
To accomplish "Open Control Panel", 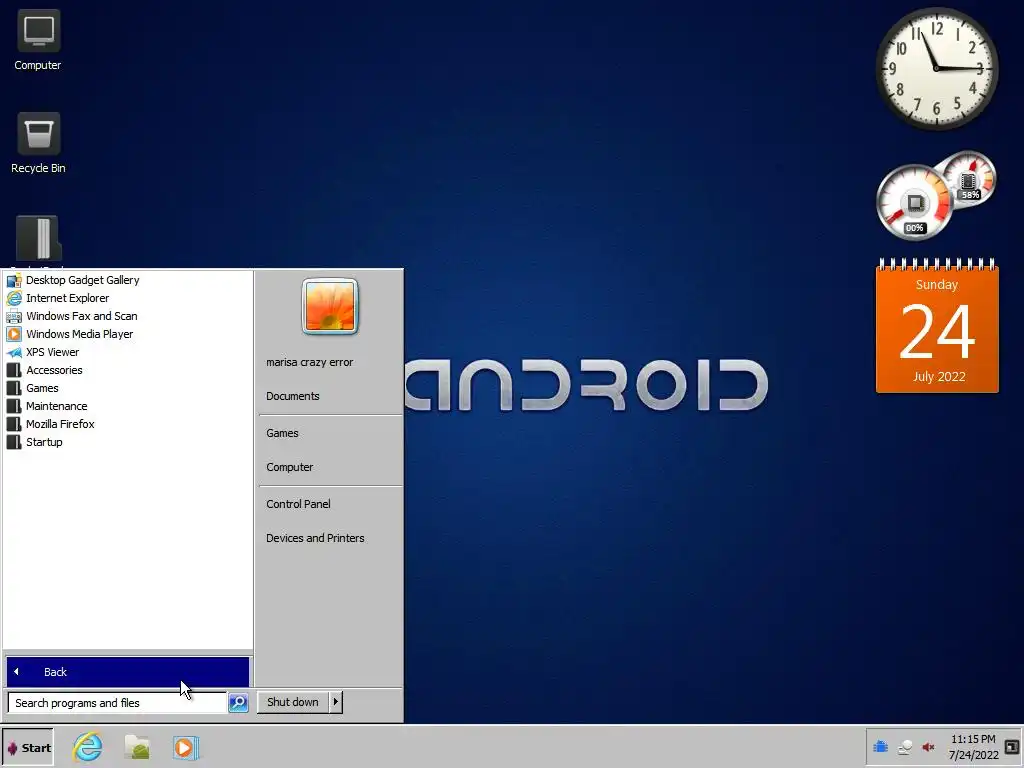I will (298, 504).
